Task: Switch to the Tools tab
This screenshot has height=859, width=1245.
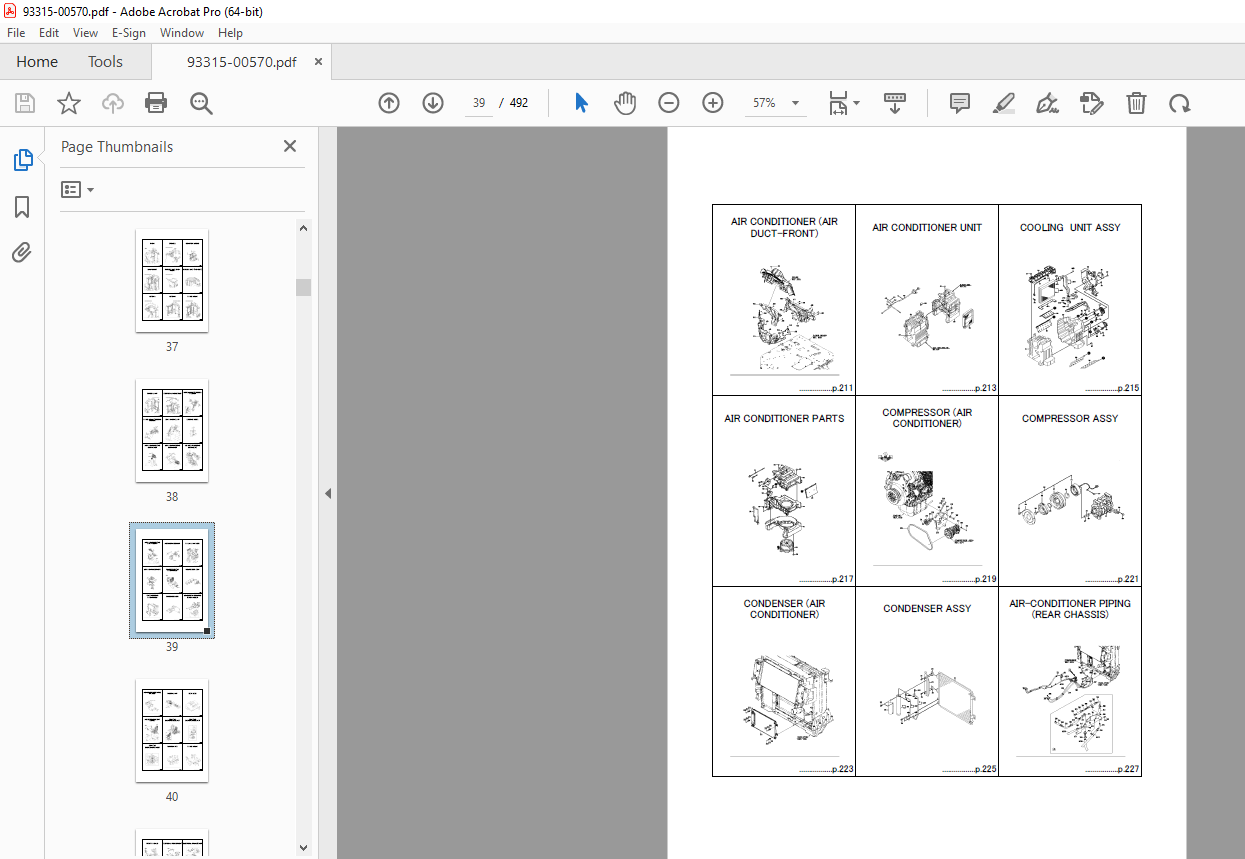Action: (105, 62)
